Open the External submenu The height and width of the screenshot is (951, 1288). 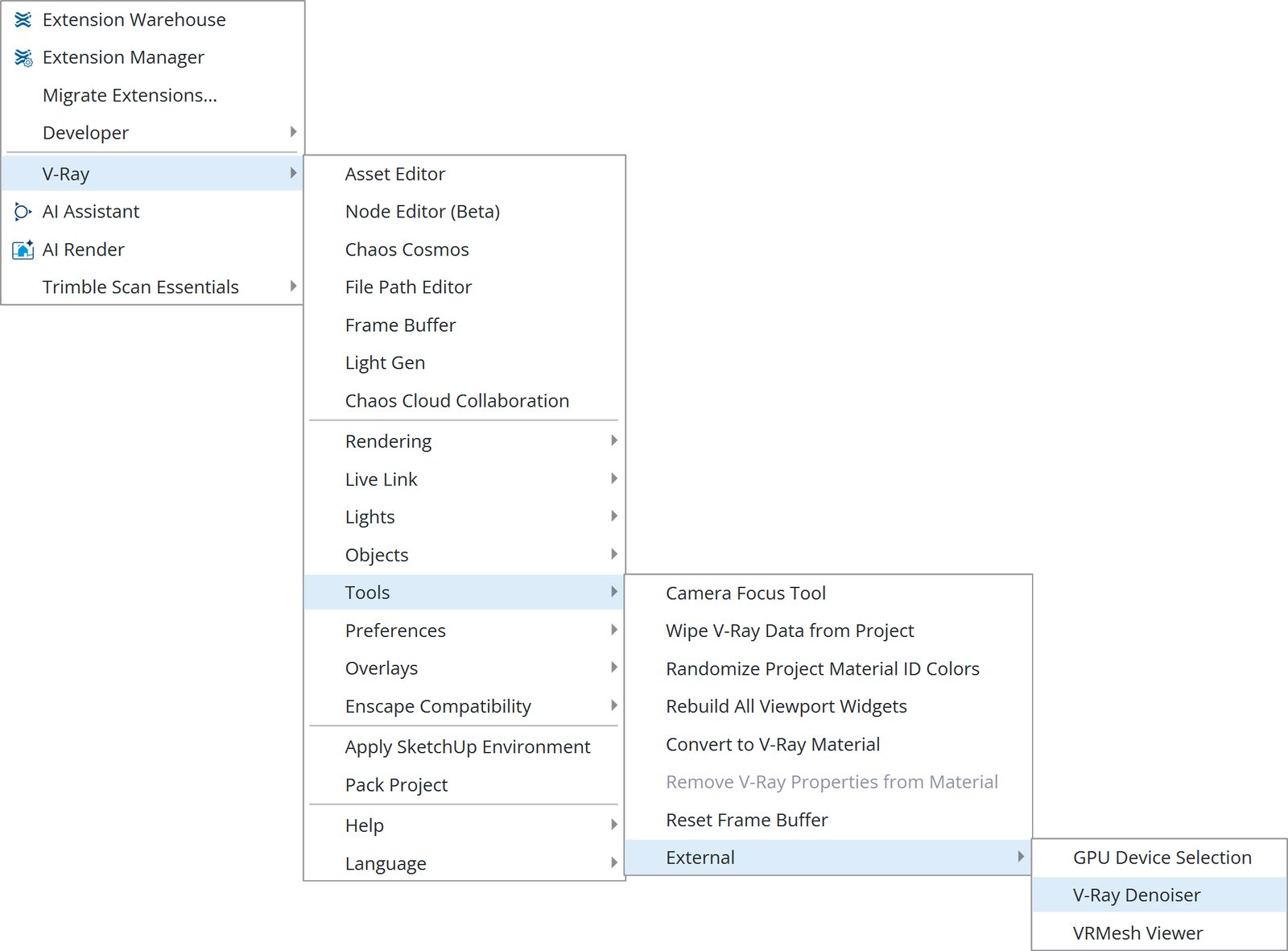[828, 858]
